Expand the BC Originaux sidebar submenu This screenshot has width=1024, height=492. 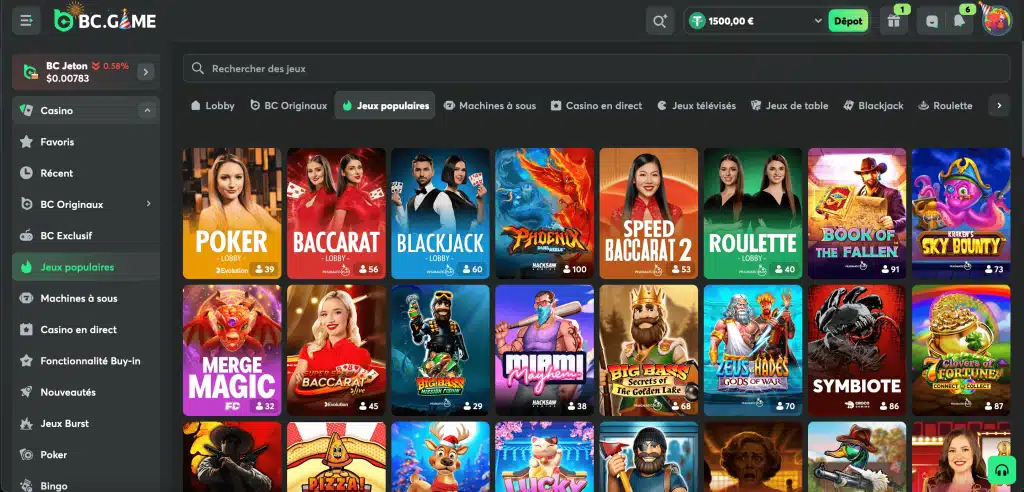tap(148, 204)
